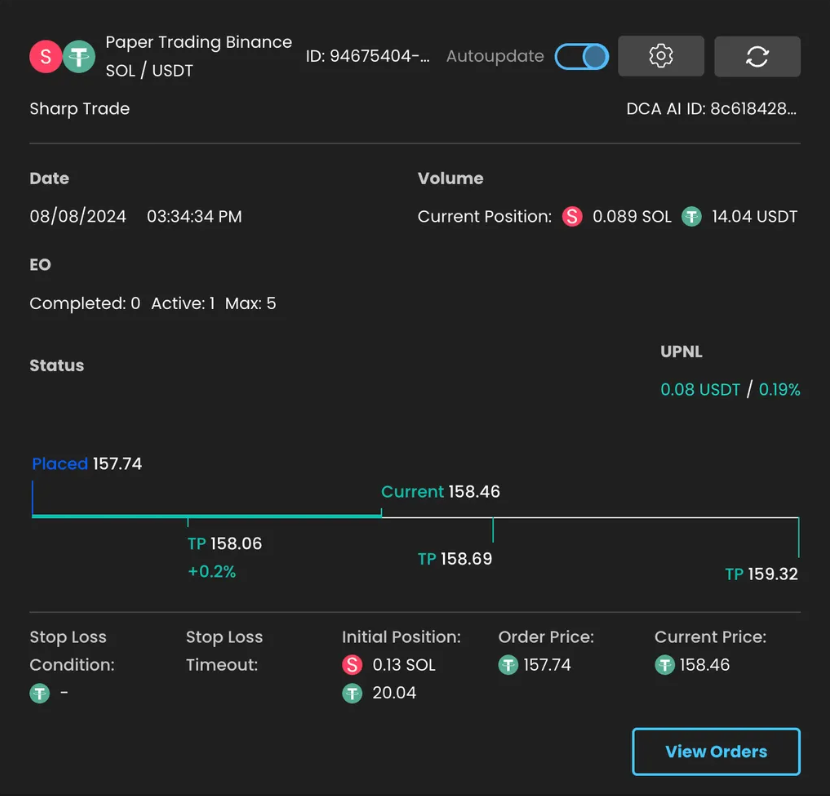
Task: Click Tether icon next to 20.04
Action: [352, 693]
